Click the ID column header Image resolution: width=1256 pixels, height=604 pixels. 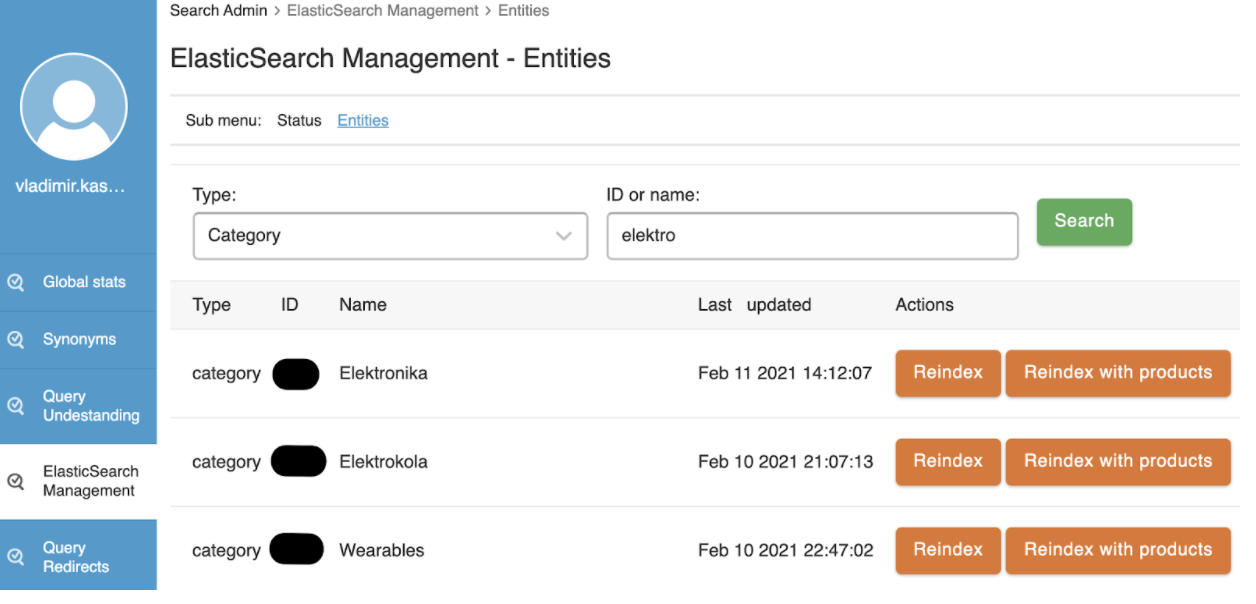click(x=290, y=305)
